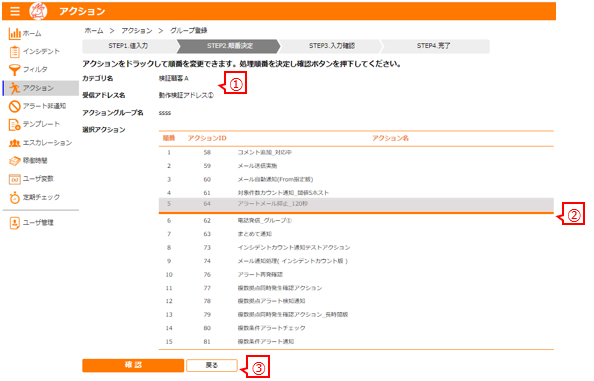Select the コメント追加_対応中 row
594x381 pixels.
tap(356, 152)
